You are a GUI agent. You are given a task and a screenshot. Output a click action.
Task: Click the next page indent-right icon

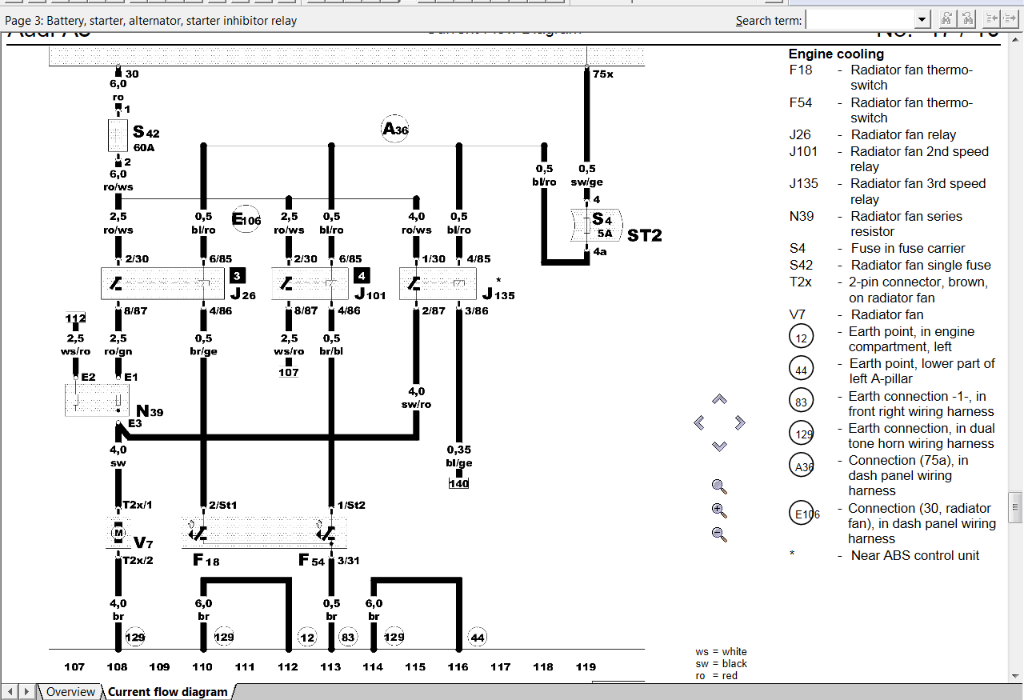pos(1012,19)
